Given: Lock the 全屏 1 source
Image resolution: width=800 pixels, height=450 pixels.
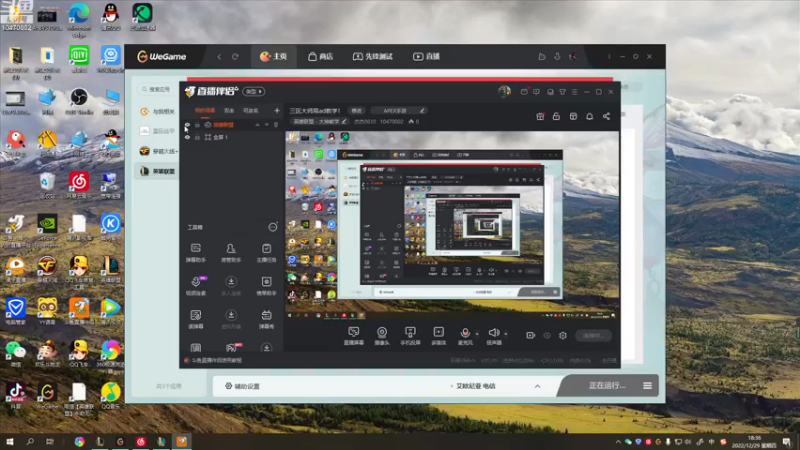Looking at the screenshot, I should (x=197, y=137).
